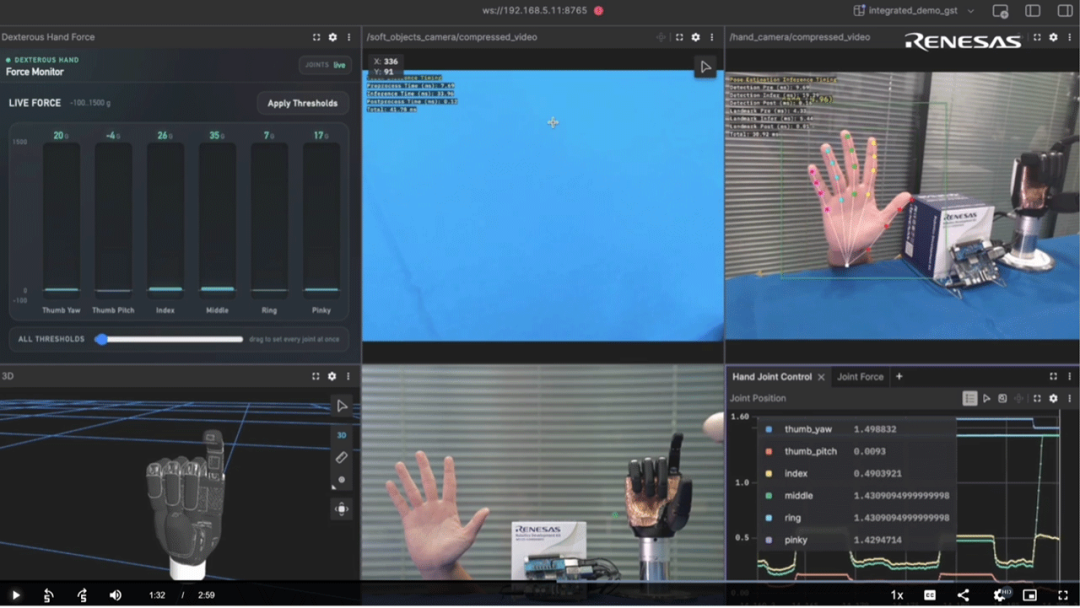Toggle the right sidebar from the top bar

pos(1065,11)
